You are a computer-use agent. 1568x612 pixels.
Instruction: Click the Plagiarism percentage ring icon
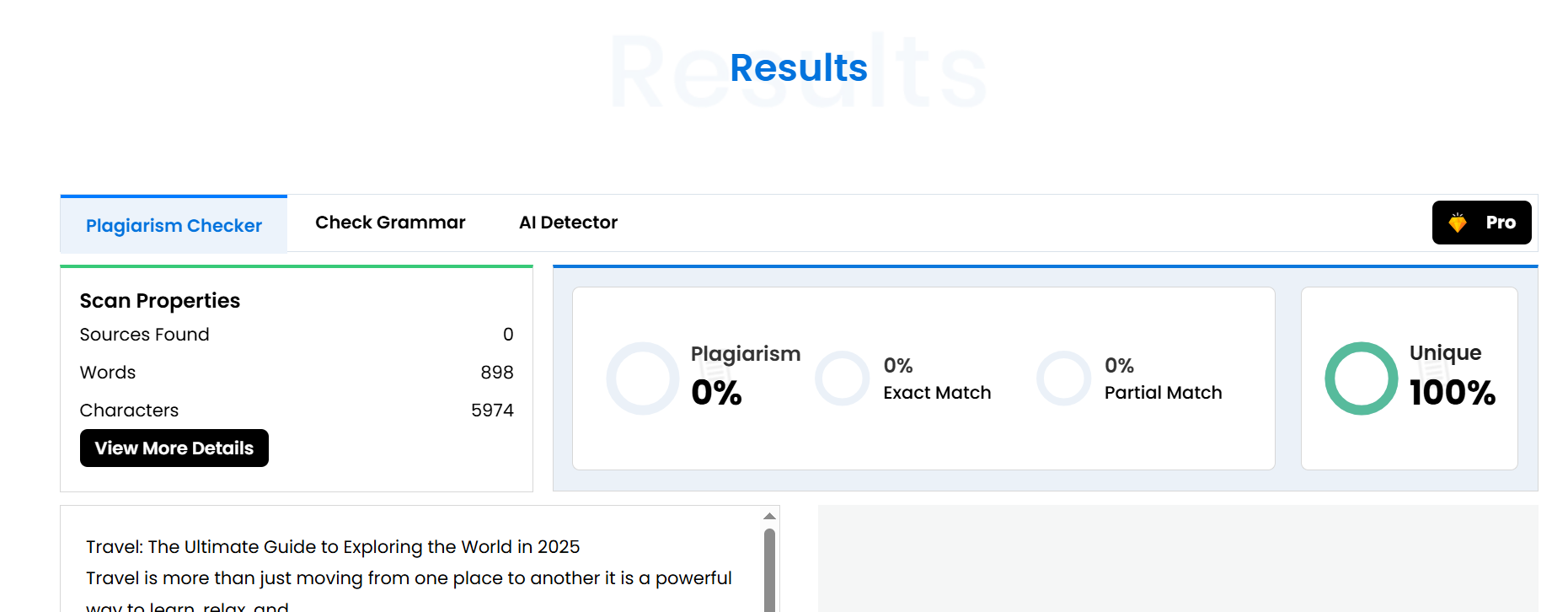tap(642, 378)
